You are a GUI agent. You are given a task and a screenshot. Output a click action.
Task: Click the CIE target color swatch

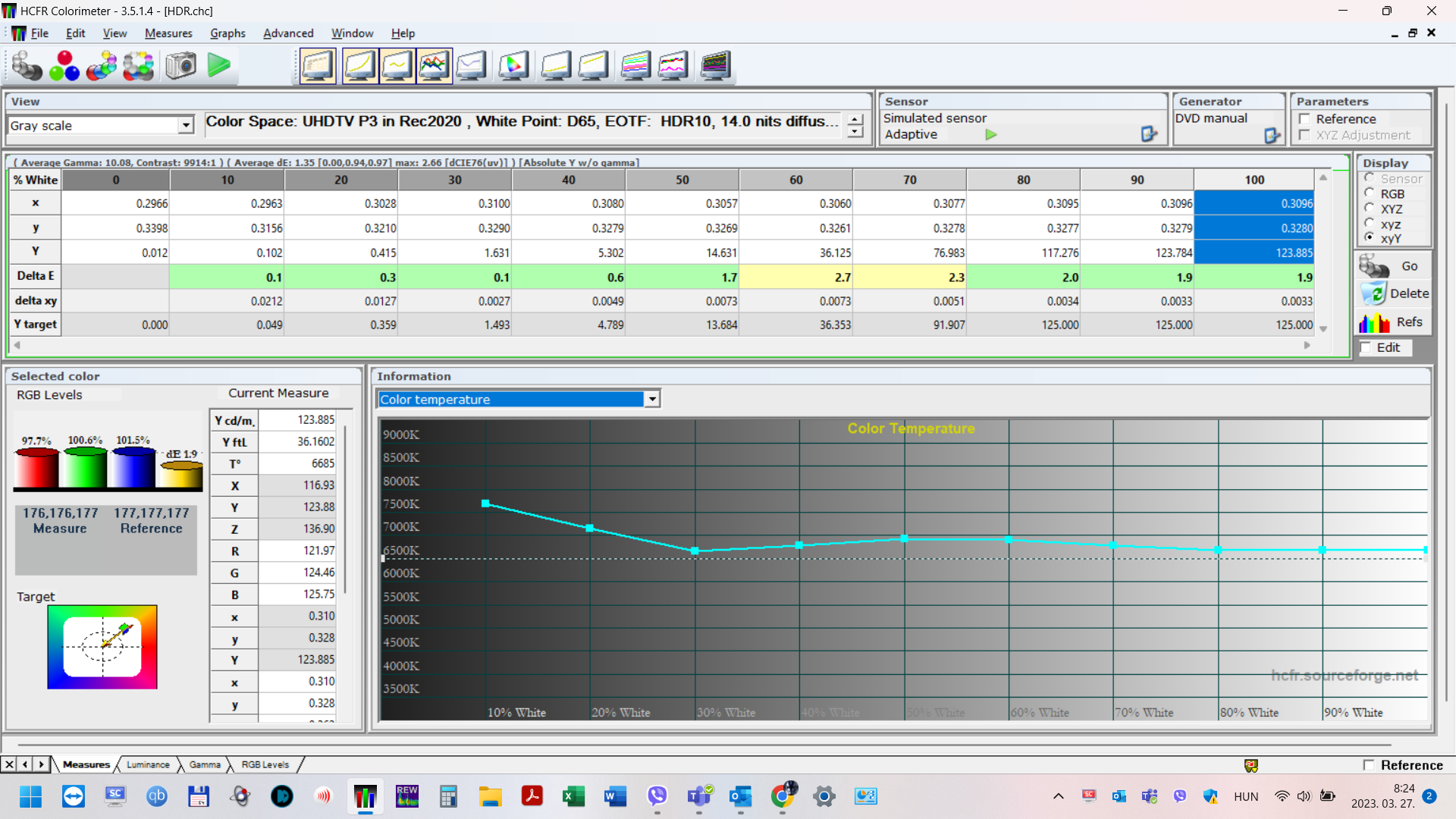click(102, 647)
